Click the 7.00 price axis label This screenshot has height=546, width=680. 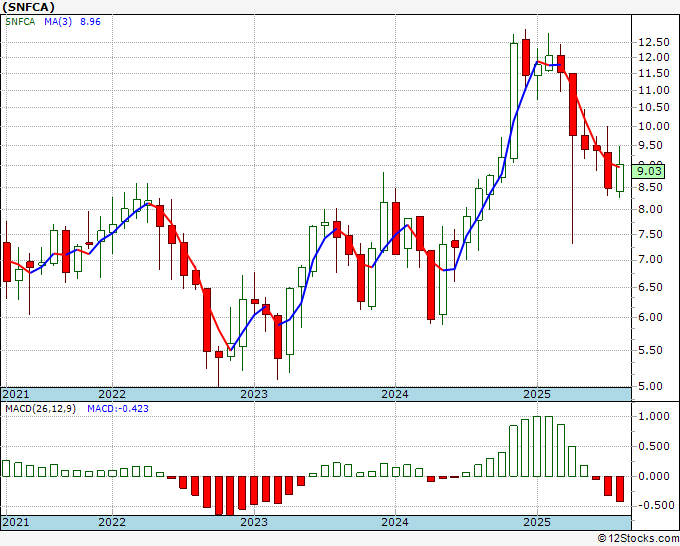click(651, 259)
